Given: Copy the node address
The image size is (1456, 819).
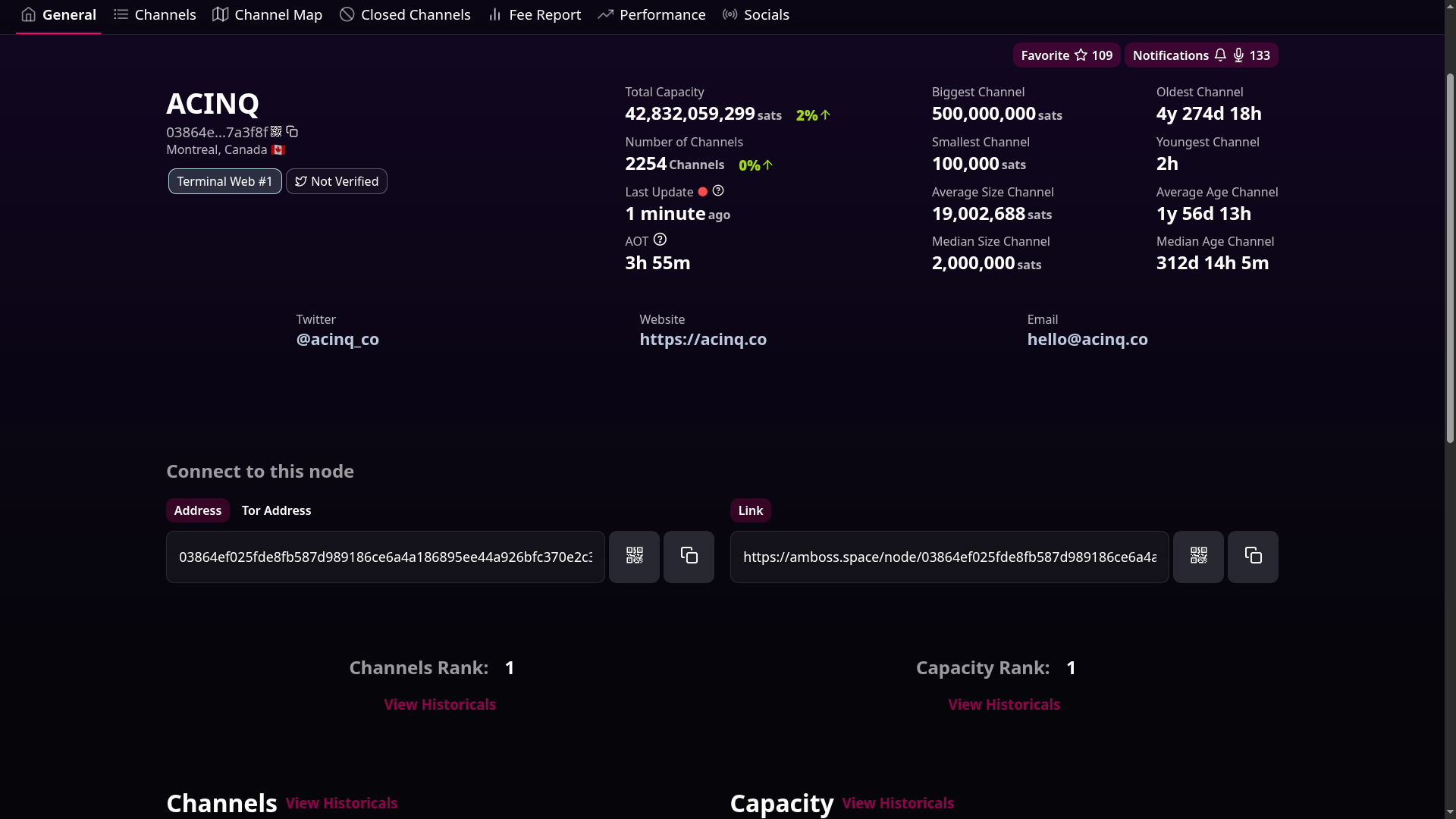Looking at the screenshot, I should tap(689, 557).
